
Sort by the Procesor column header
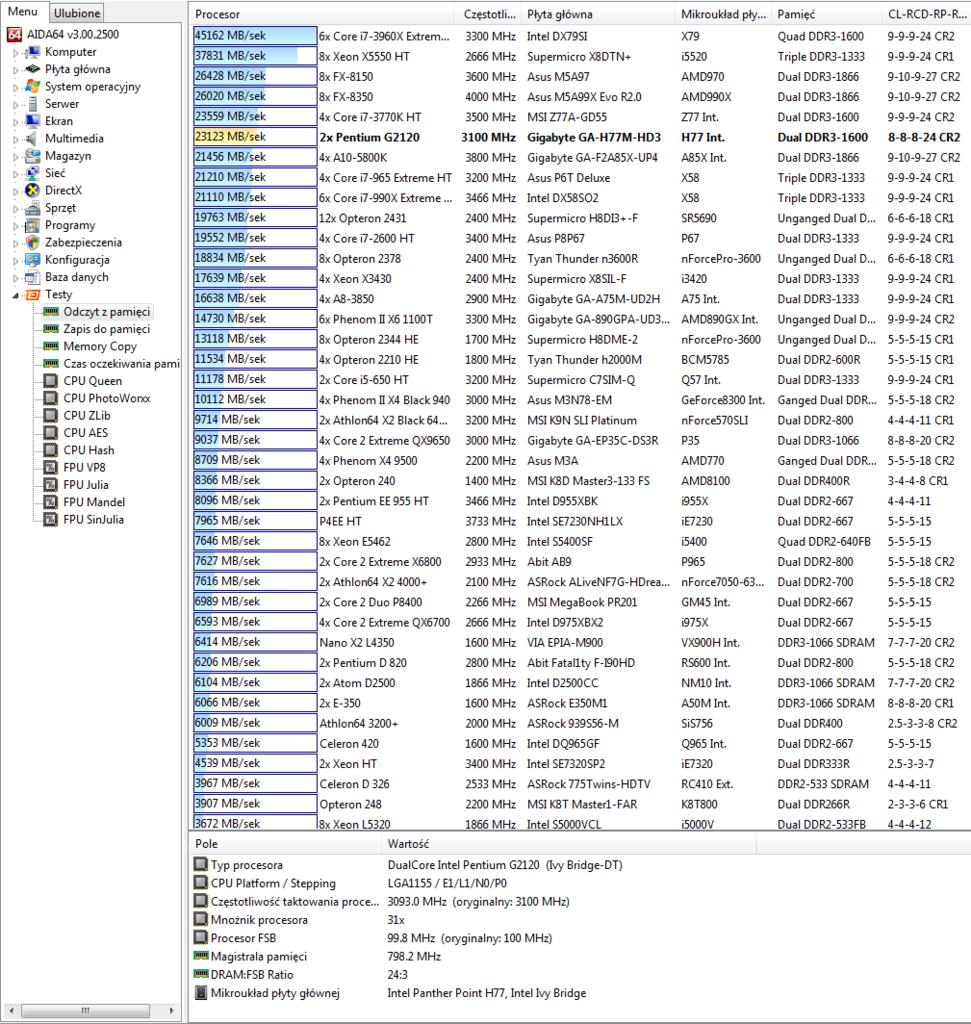pyautogui.click(x=322, y=14)
